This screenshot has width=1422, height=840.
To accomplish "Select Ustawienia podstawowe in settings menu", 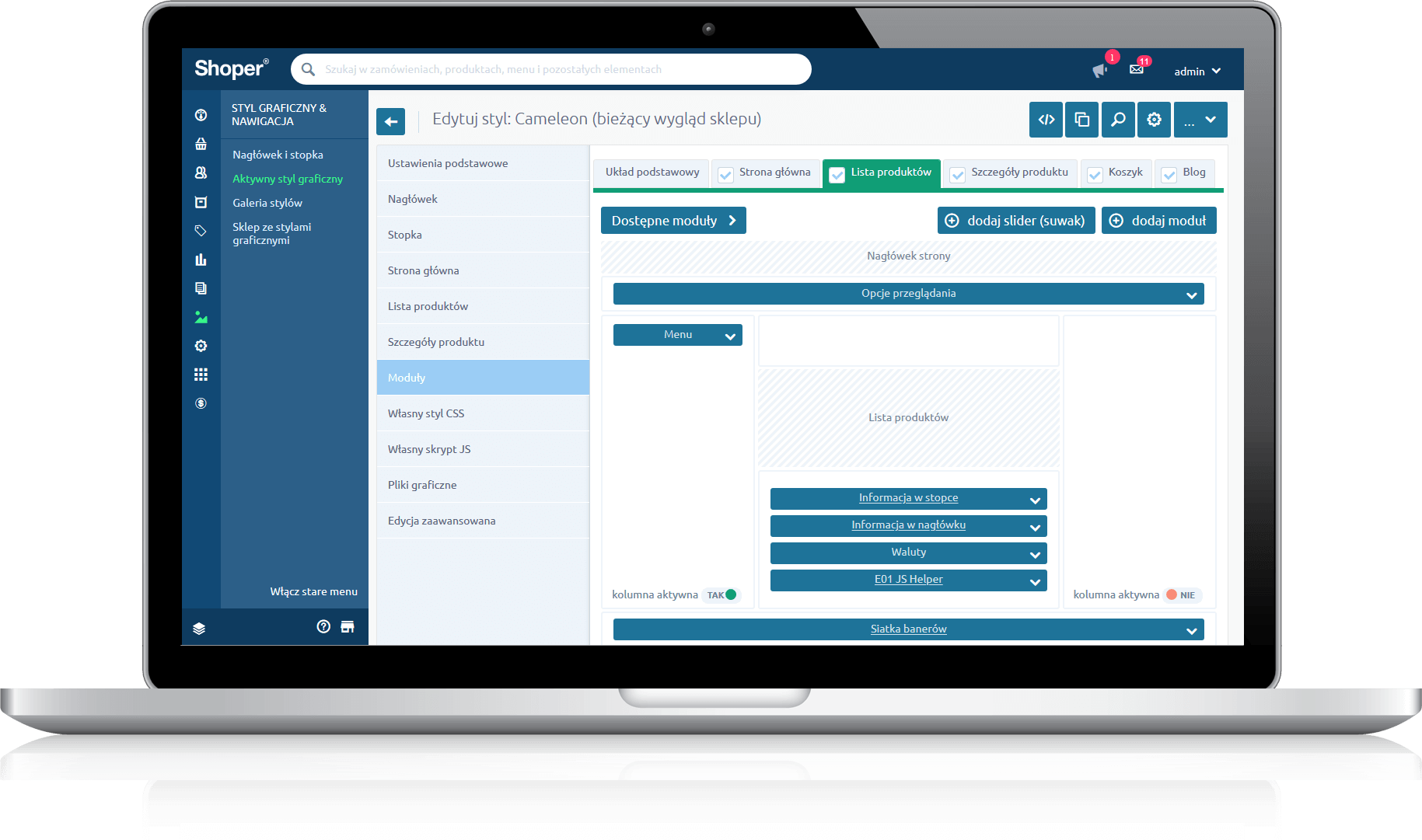I will (483, 163).
